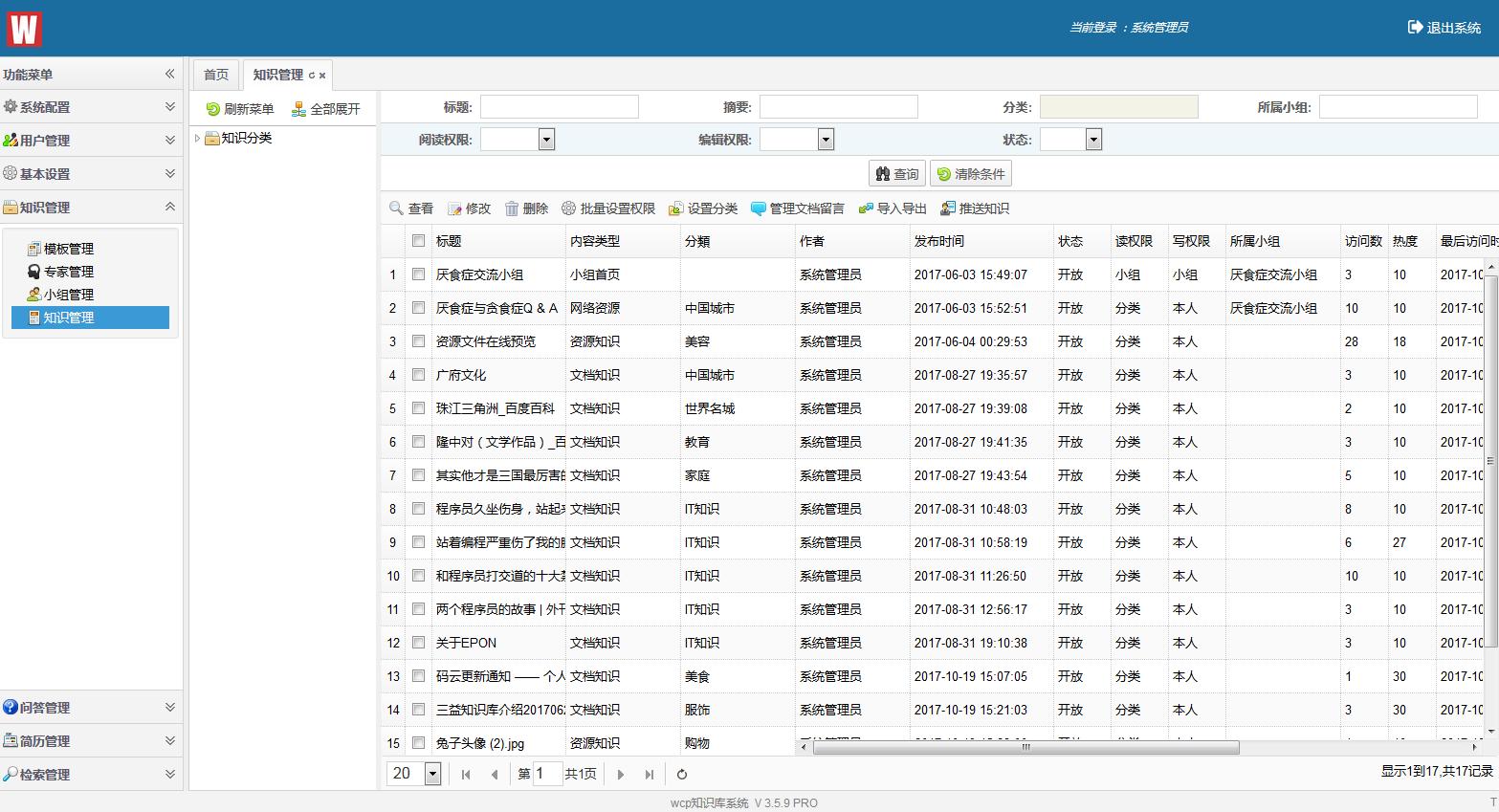Click the red W logo icon
This screenshot has height=812, width=1499.
coord(24,28)
